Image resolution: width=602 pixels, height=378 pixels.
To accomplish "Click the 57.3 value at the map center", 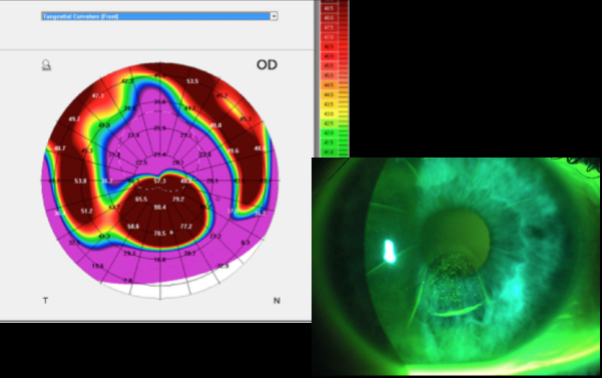I will (x=160, y=181).
